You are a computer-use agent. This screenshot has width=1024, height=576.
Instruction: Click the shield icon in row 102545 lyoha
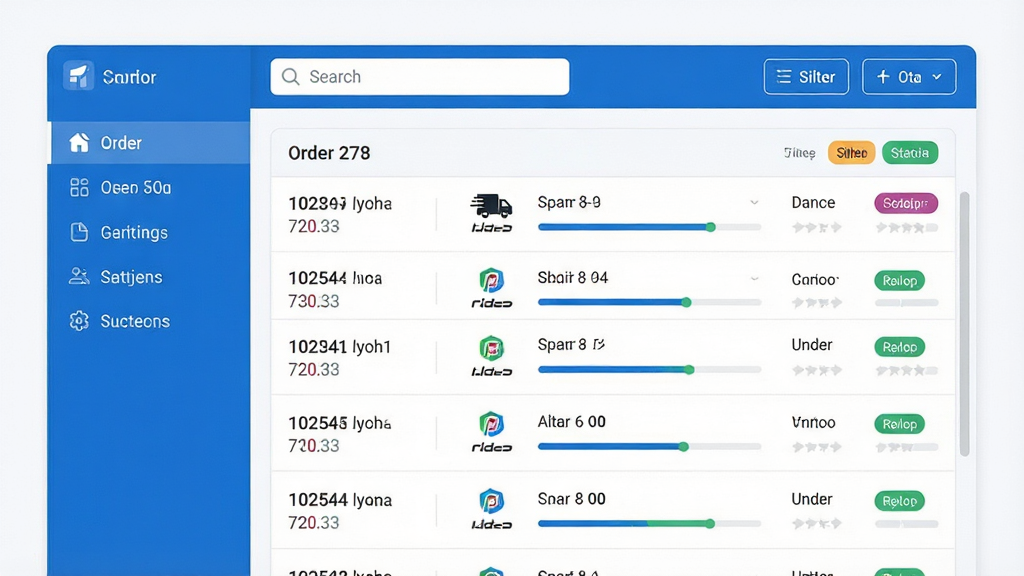click(x=491, y=424)
